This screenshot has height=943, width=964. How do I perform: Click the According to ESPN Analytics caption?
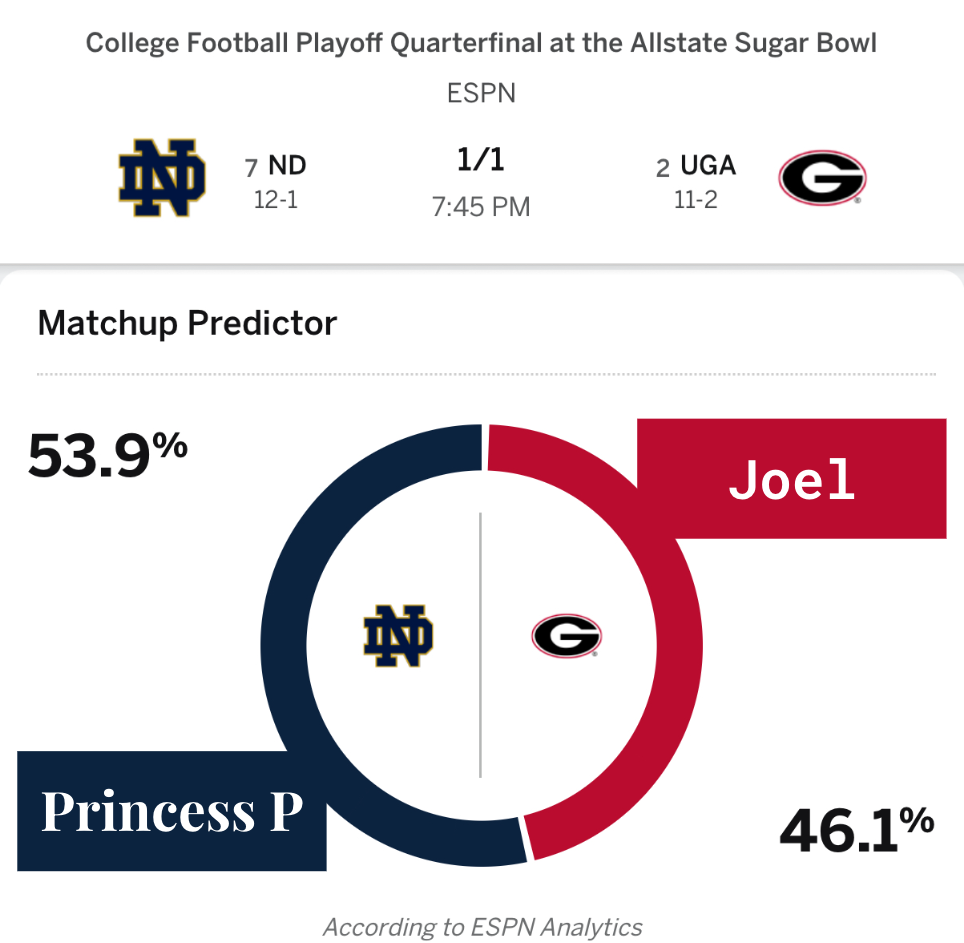coord(482,927)
